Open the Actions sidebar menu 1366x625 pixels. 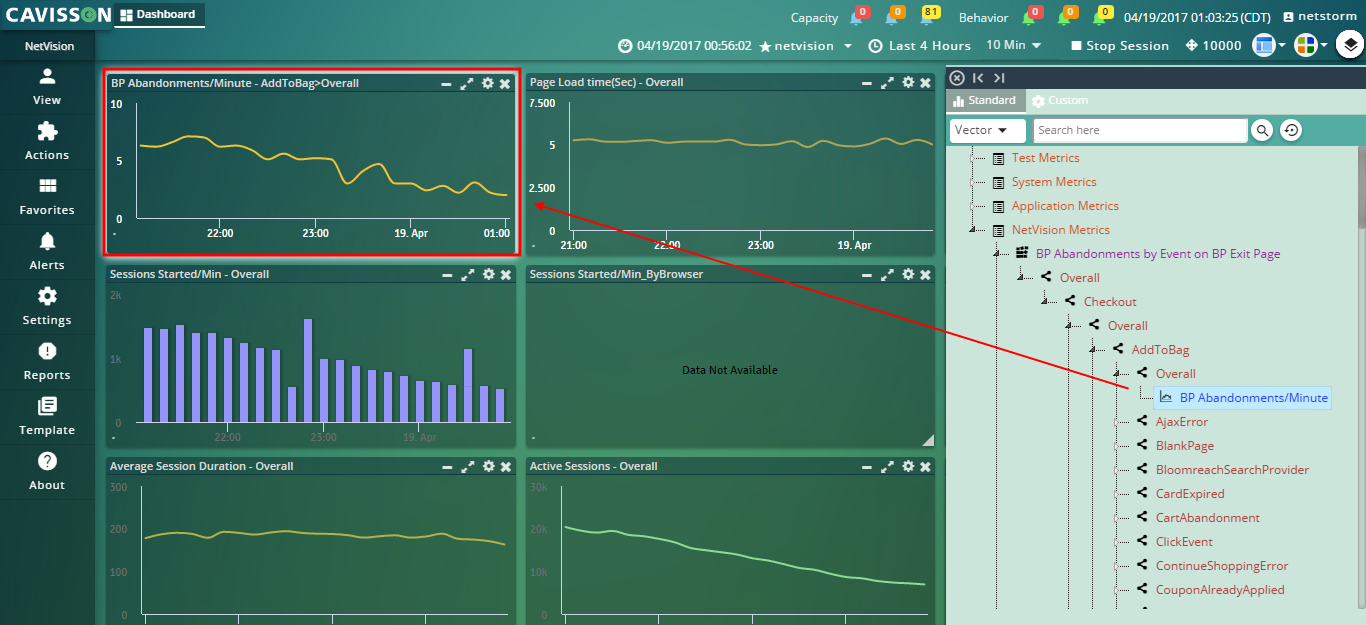[47, 142]
